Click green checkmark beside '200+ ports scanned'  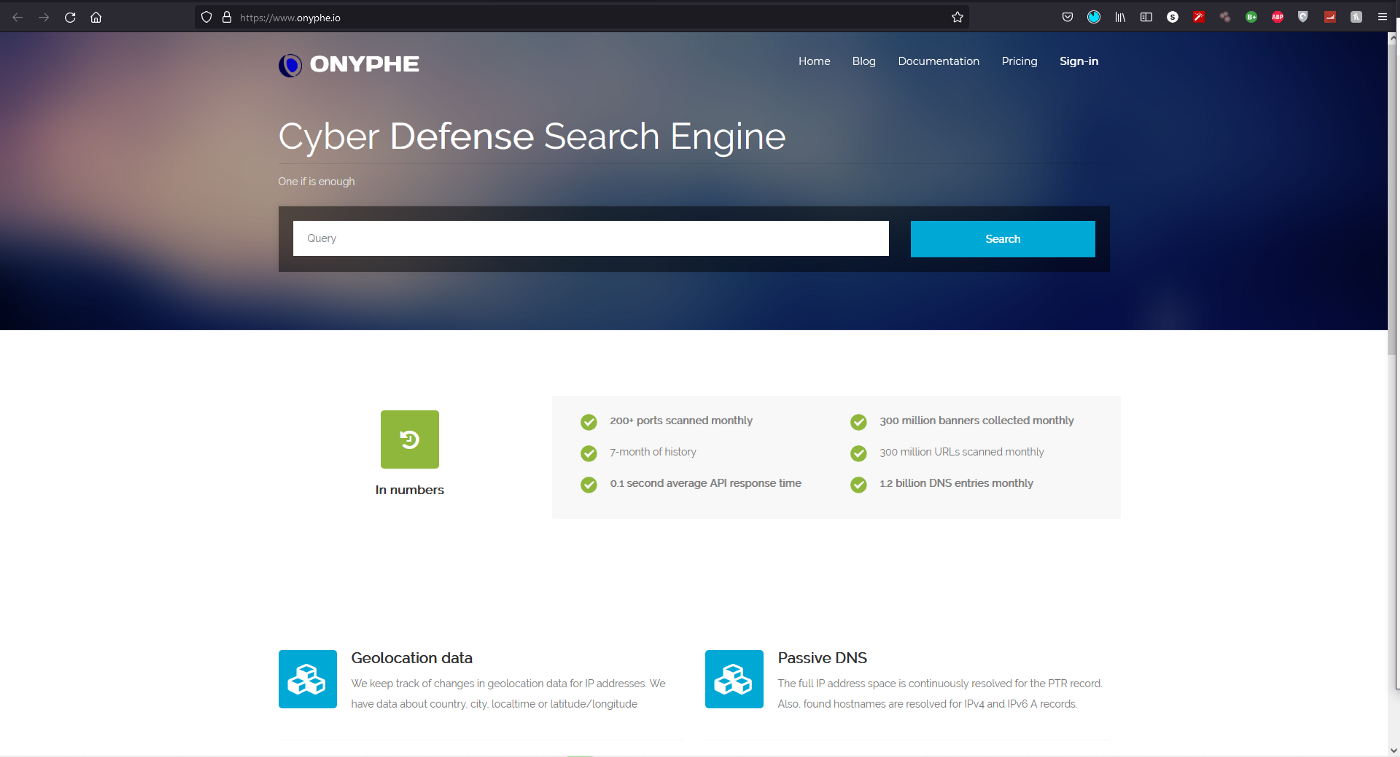tap(589, 422)
